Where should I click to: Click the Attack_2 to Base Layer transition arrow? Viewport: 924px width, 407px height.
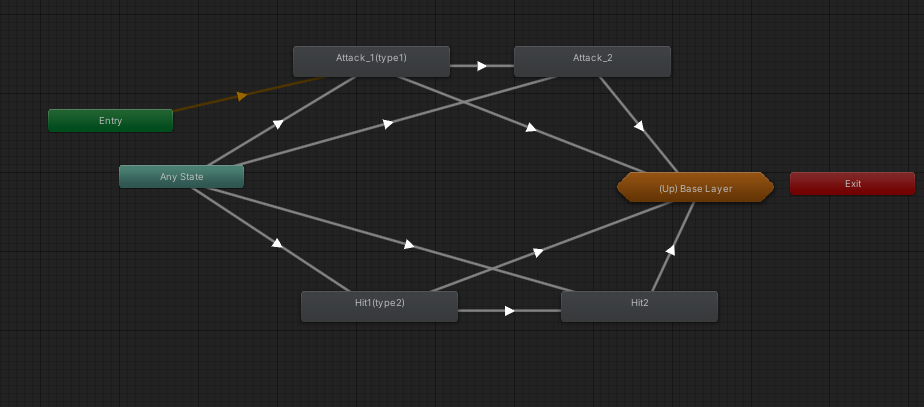[x=638, y=125]
